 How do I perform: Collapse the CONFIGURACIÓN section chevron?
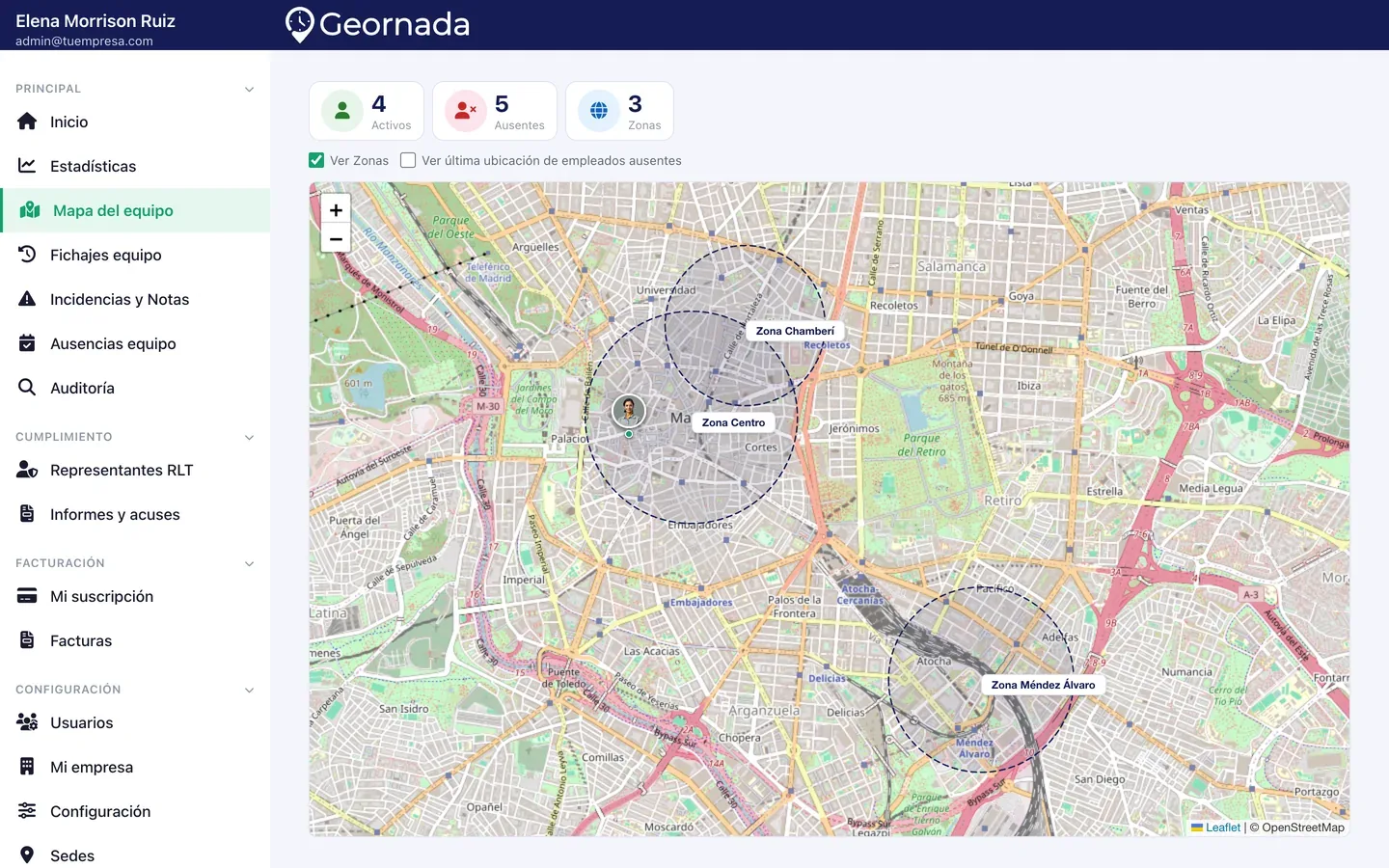(x=249, y=691)
